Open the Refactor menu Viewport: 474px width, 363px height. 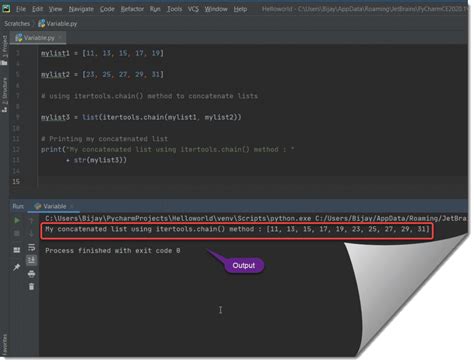click(132, 9)
